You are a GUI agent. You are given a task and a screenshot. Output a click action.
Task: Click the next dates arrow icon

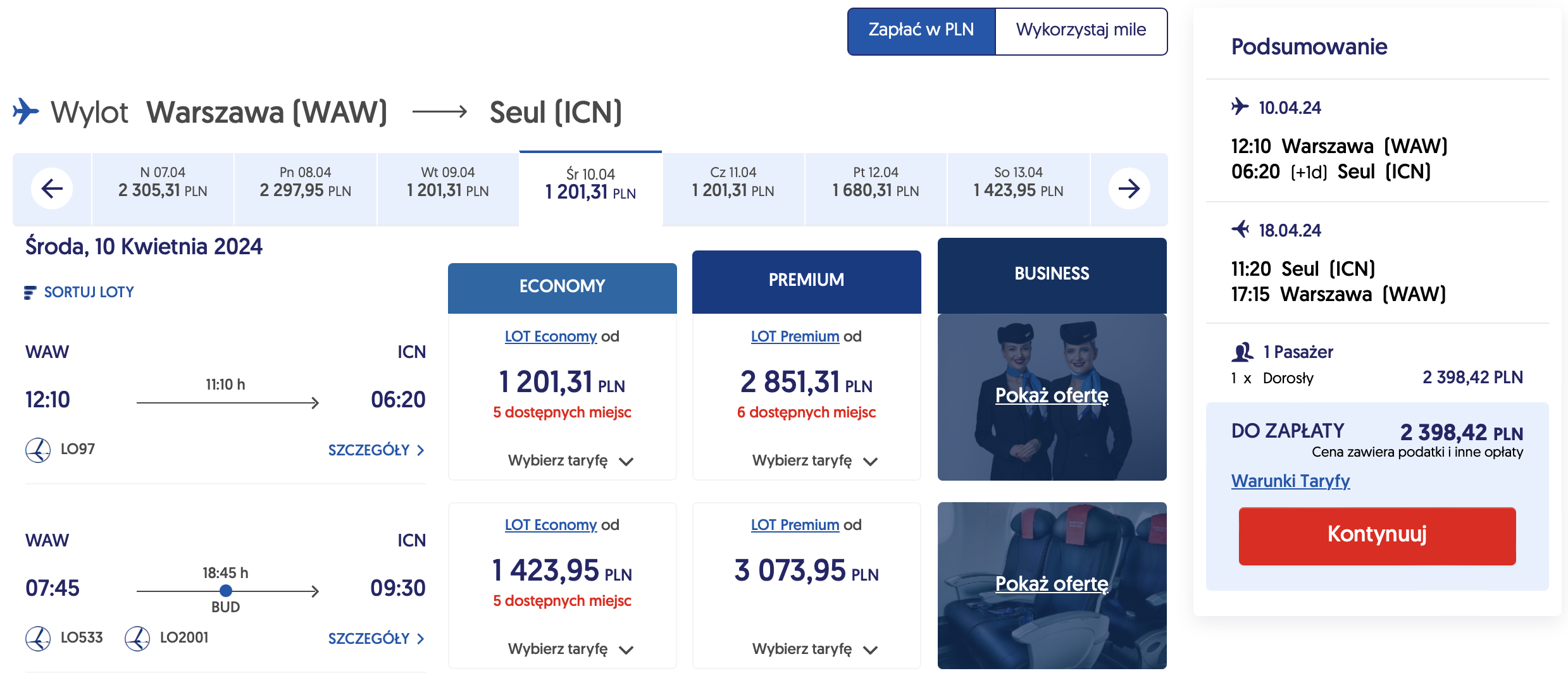pos(1129,188)
